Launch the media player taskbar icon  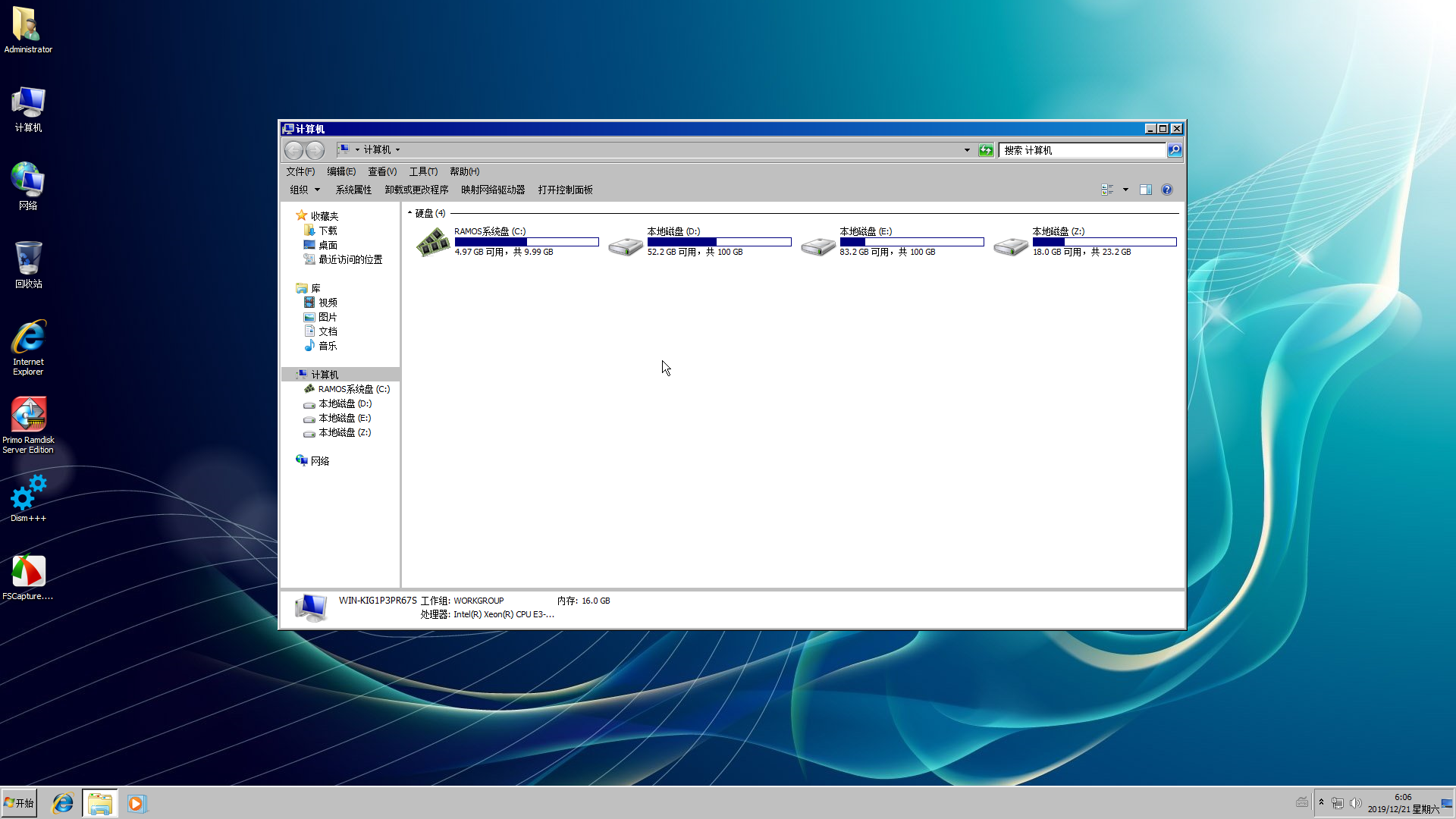click(x=136, y=803)
